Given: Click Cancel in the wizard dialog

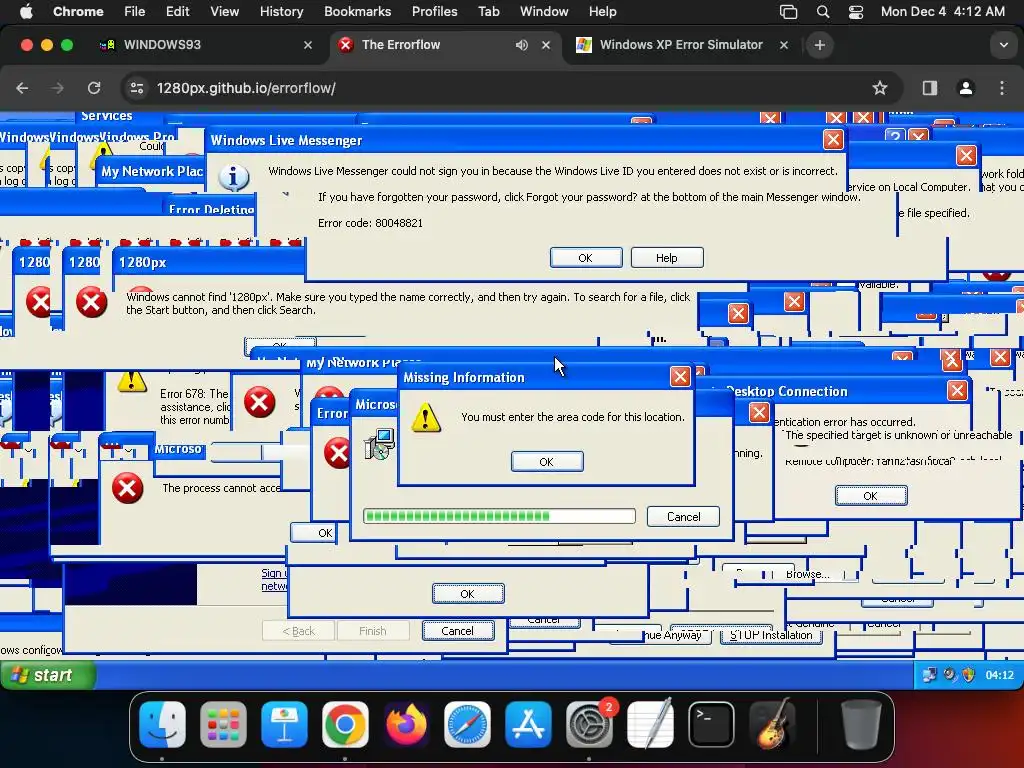Looking at the screenshot, I should pyautogui.click(x=458, y=631).
